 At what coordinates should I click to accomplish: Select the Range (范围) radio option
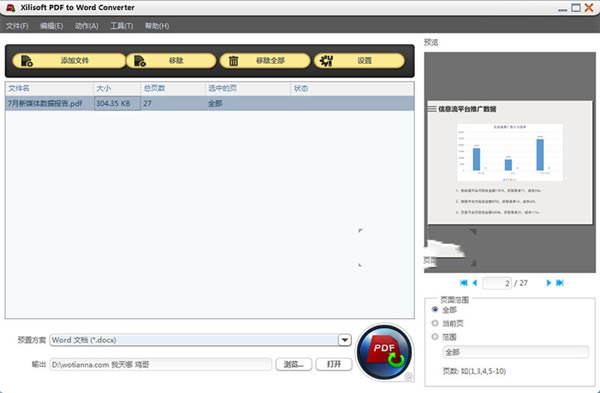tap(435, 337)
